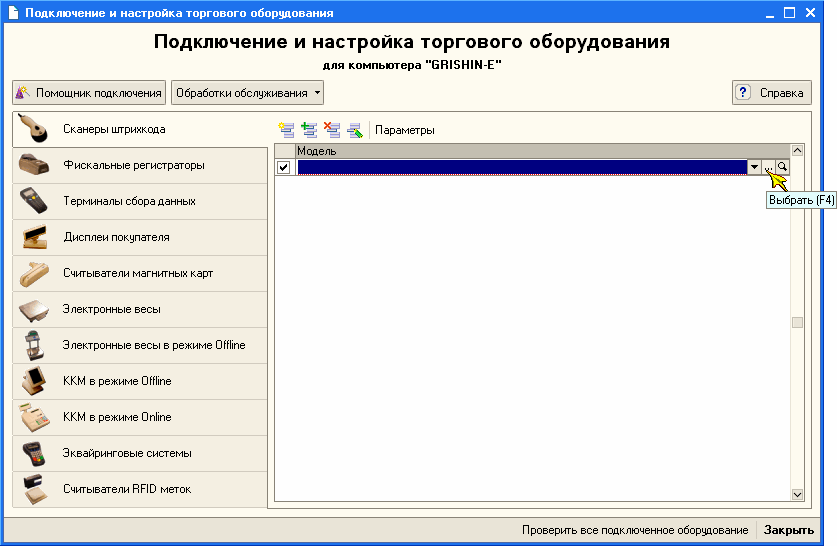Viewport: 837px width, 546px height.
Task: Click the copy row icon with green plus
Action: coord(309,130)
